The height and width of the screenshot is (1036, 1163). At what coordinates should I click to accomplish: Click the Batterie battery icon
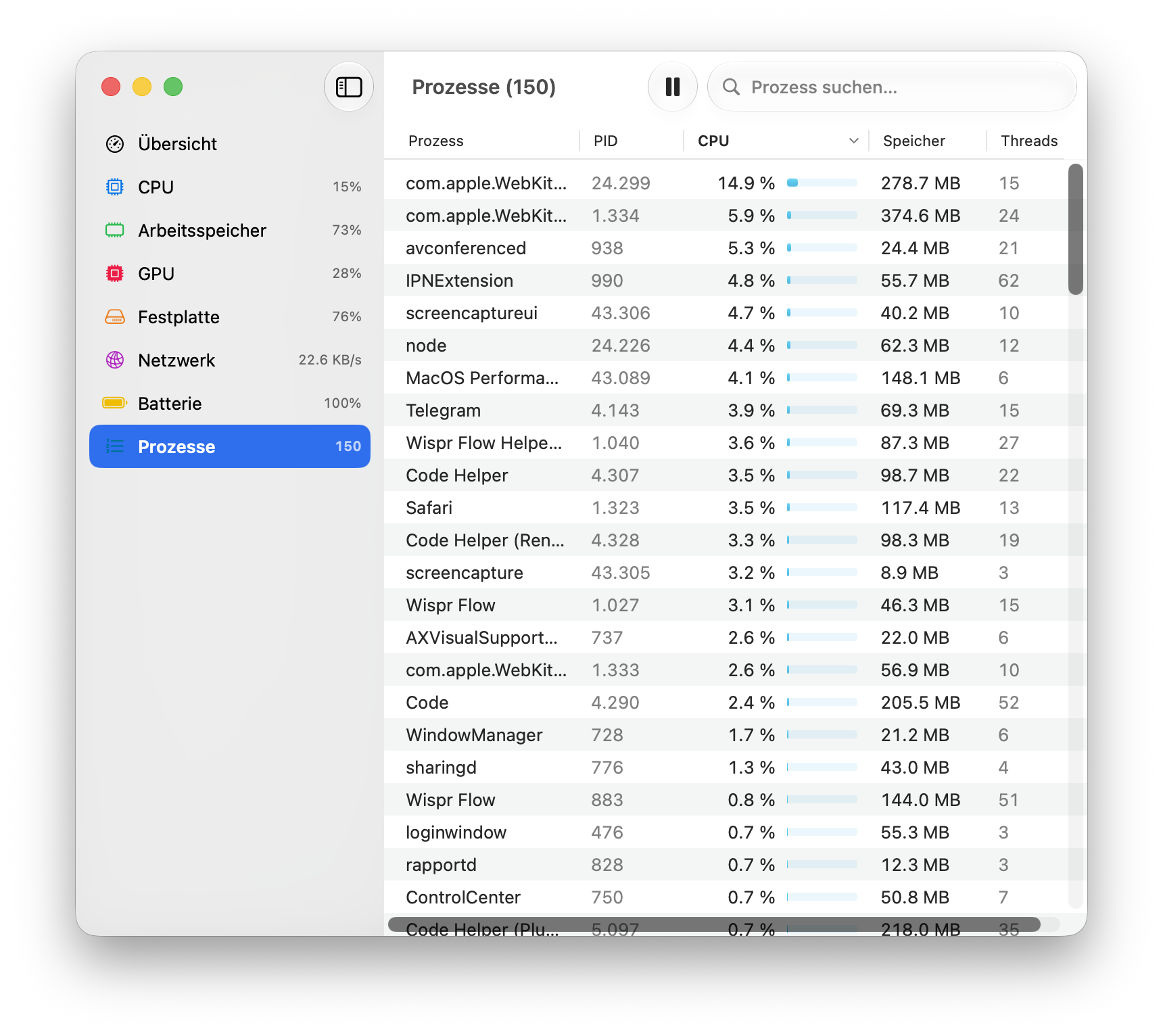pyautogui.click(x=115, y=403)
